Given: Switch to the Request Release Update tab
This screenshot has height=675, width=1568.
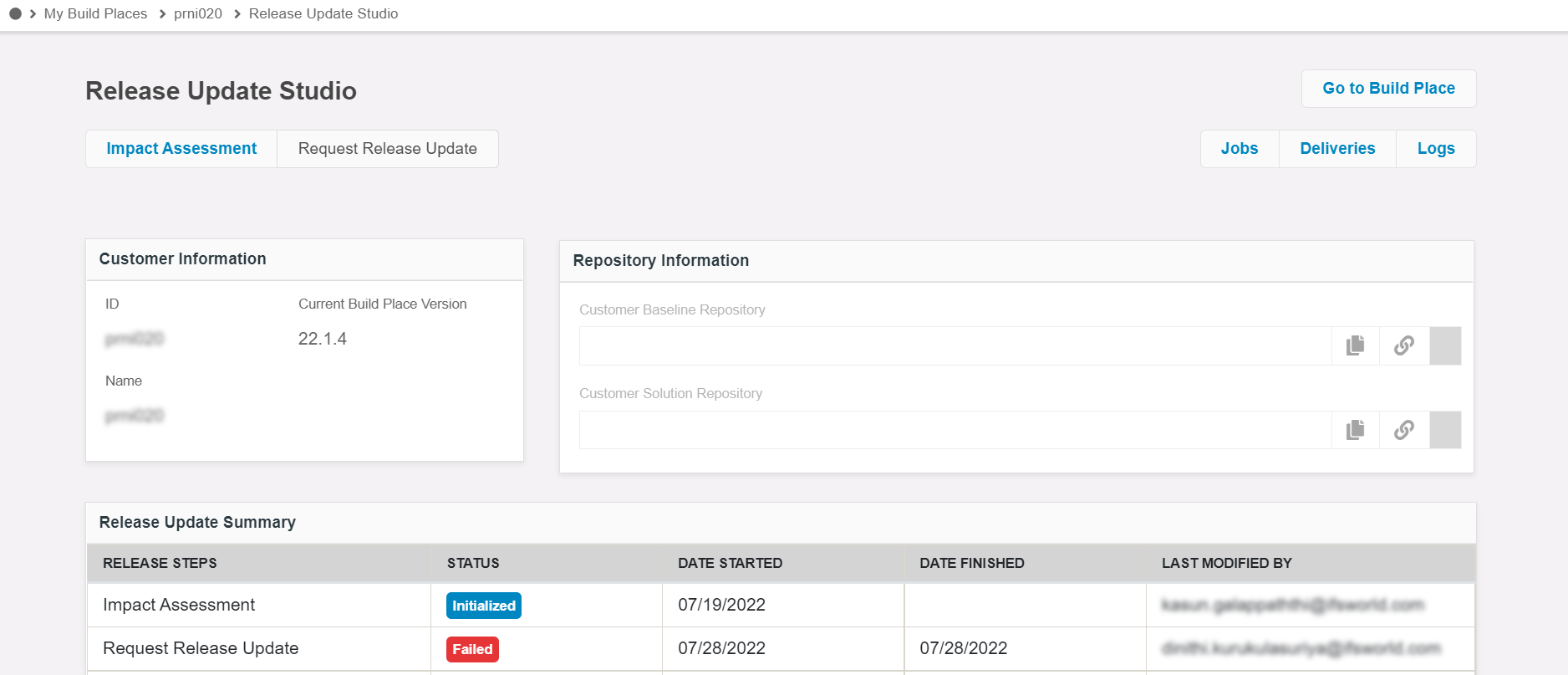Looking at the screenshot, I should [x=387, y=149].
